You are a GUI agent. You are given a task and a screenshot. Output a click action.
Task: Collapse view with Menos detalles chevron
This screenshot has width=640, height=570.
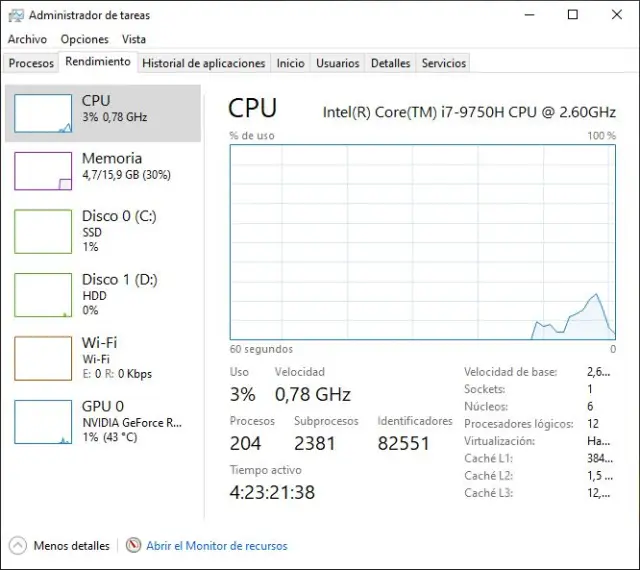click(x=18, y=546)
